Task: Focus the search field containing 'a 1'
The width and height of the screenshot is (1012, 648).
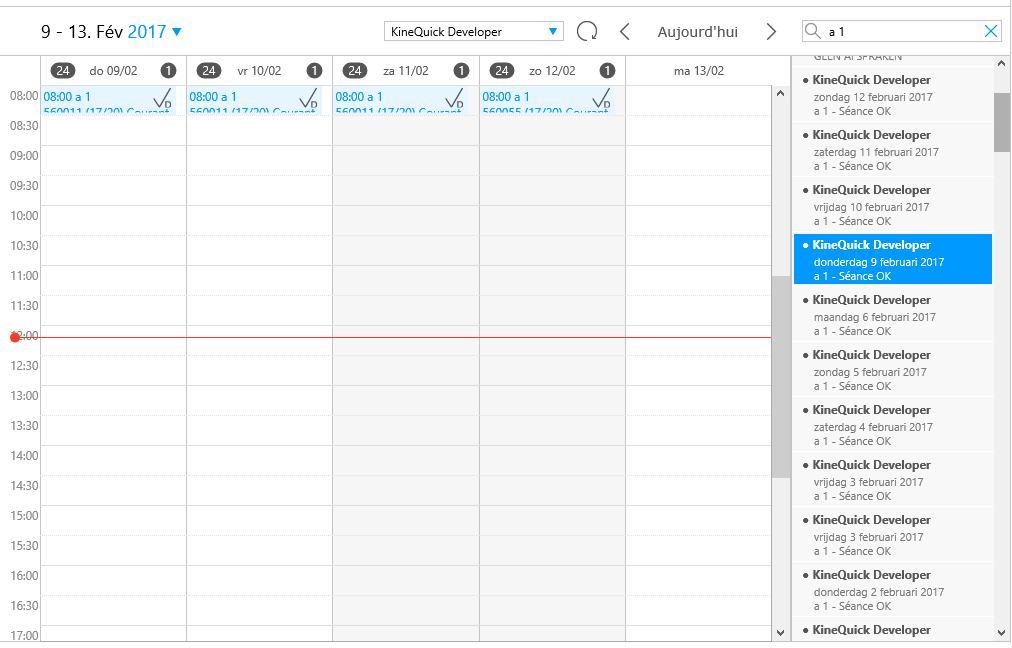Action: 902,31
